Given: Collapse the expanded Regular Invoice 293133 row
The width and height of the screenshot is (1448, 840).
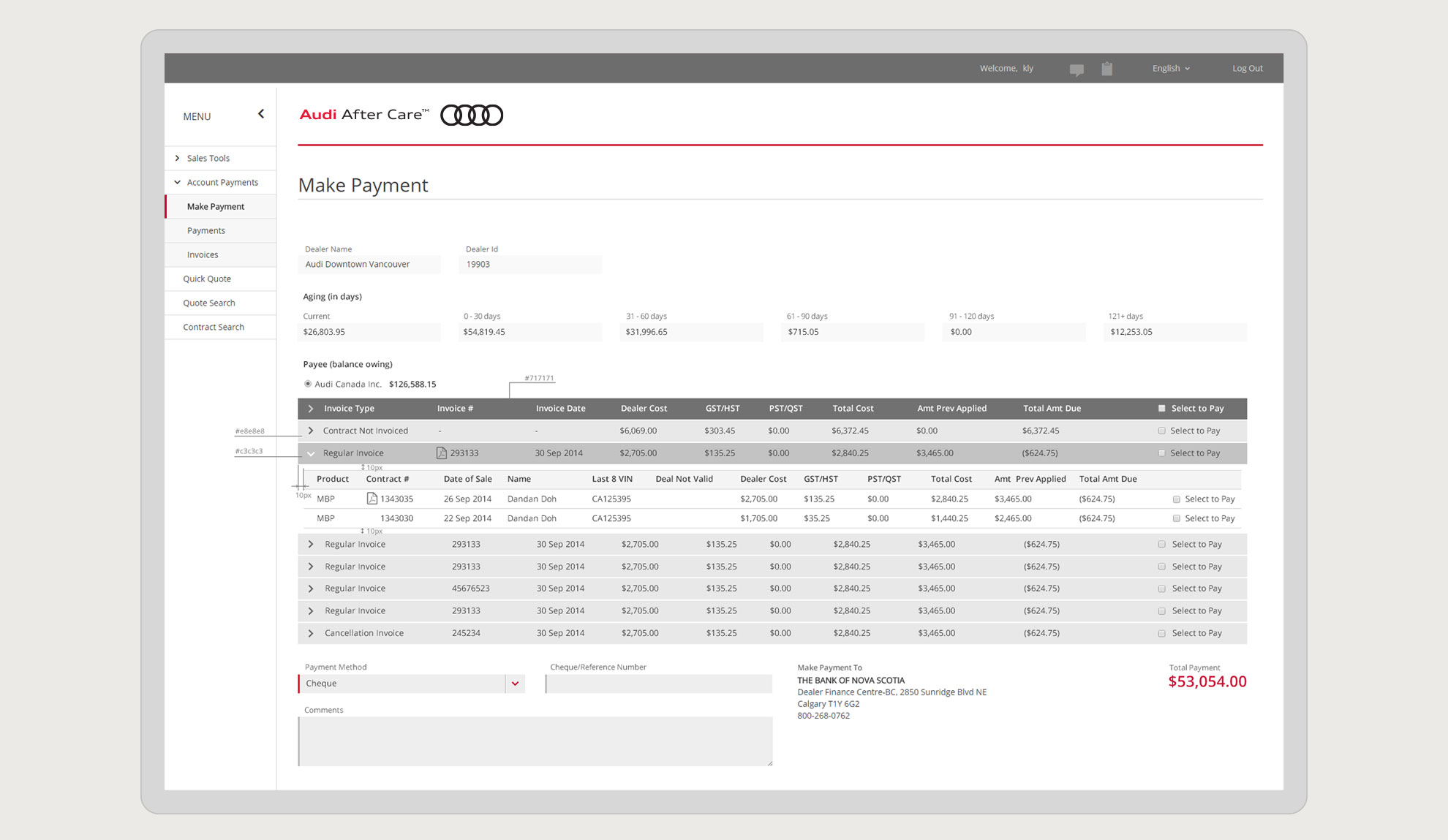Looking at the screenshot, I should [311, 453].
